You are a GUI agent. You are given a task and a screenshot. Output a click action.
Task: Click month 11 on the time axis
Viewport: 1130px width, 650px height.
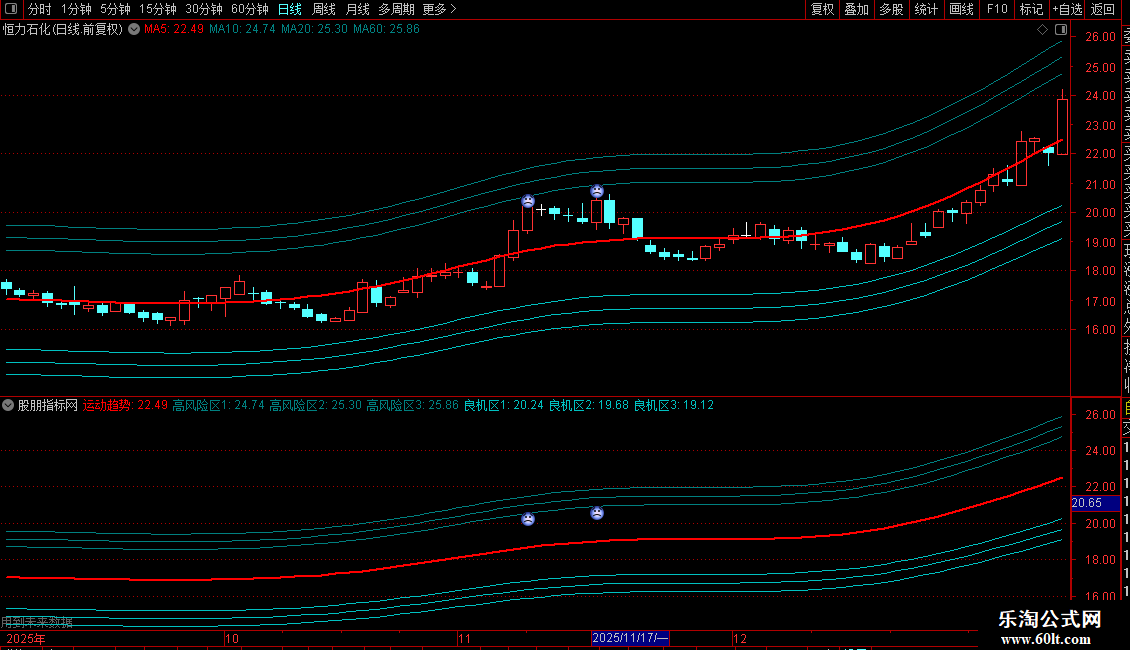click(464, 638)
